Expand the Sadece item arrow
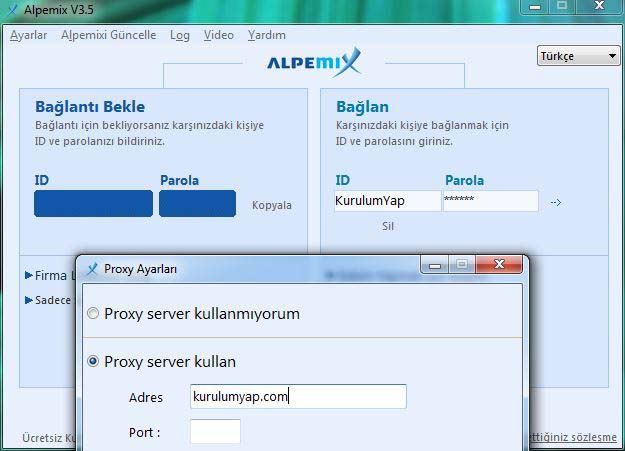 29,300
